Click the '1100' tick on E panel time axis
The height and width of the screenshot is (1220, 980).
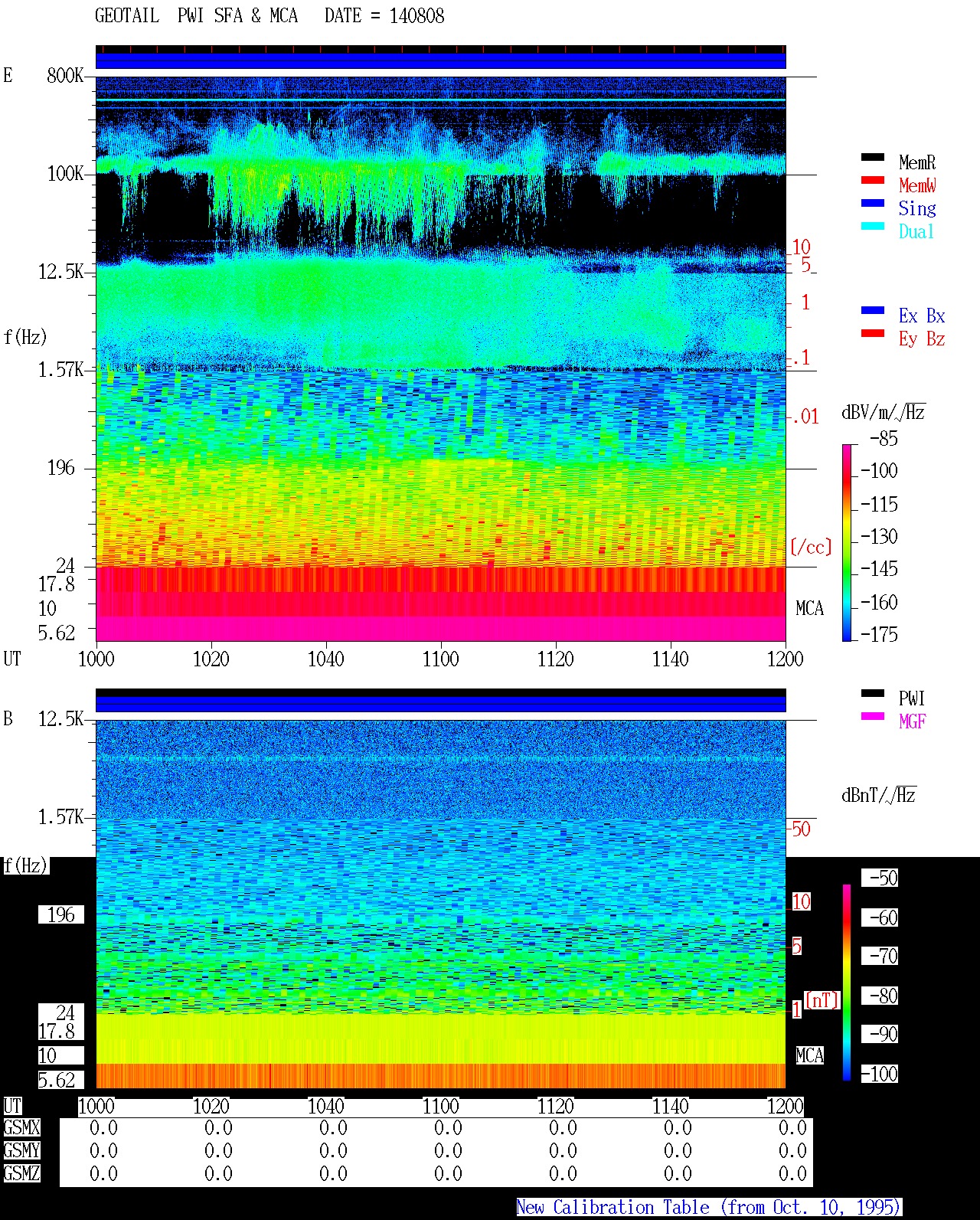[x=441, y=659]
